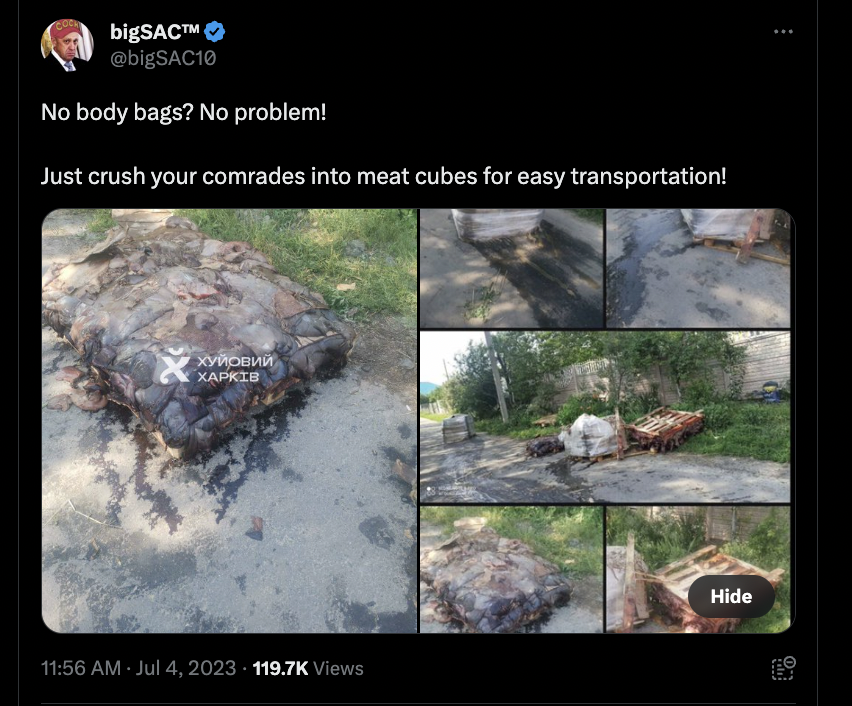Open the top right pallet photo

tap(698, 268)
